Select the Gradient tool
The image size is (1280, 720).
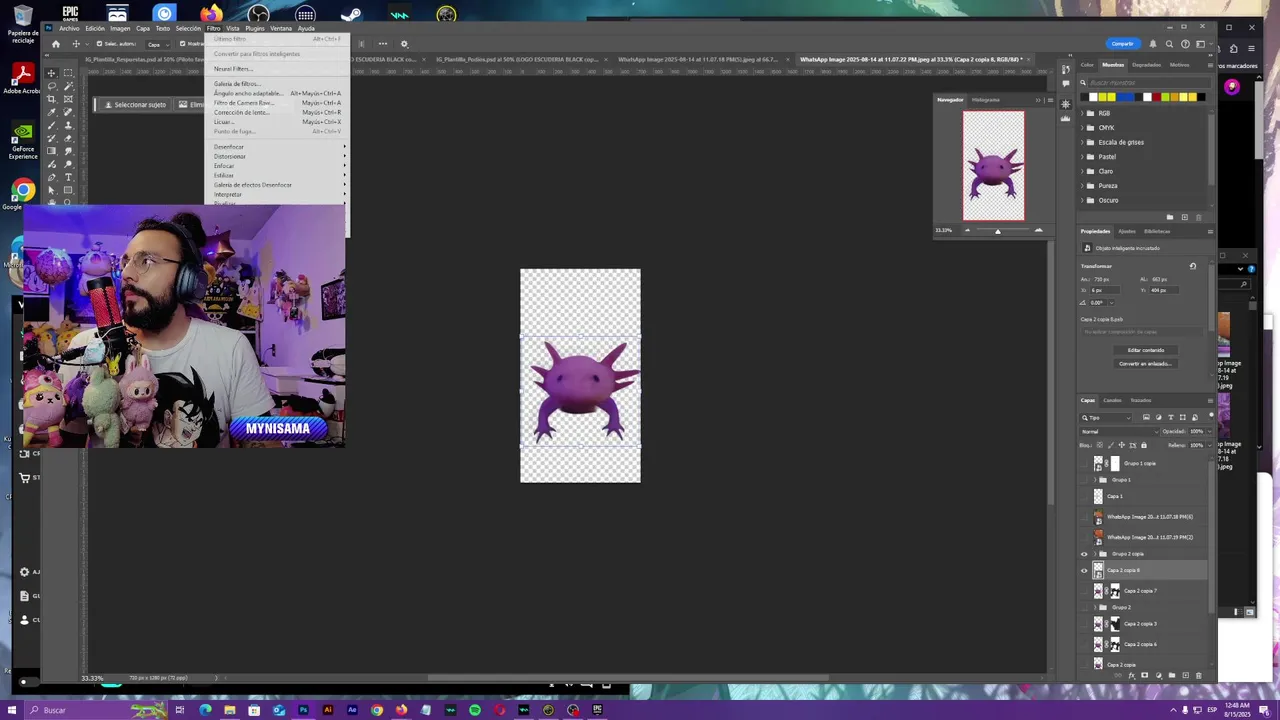point(51,151)
